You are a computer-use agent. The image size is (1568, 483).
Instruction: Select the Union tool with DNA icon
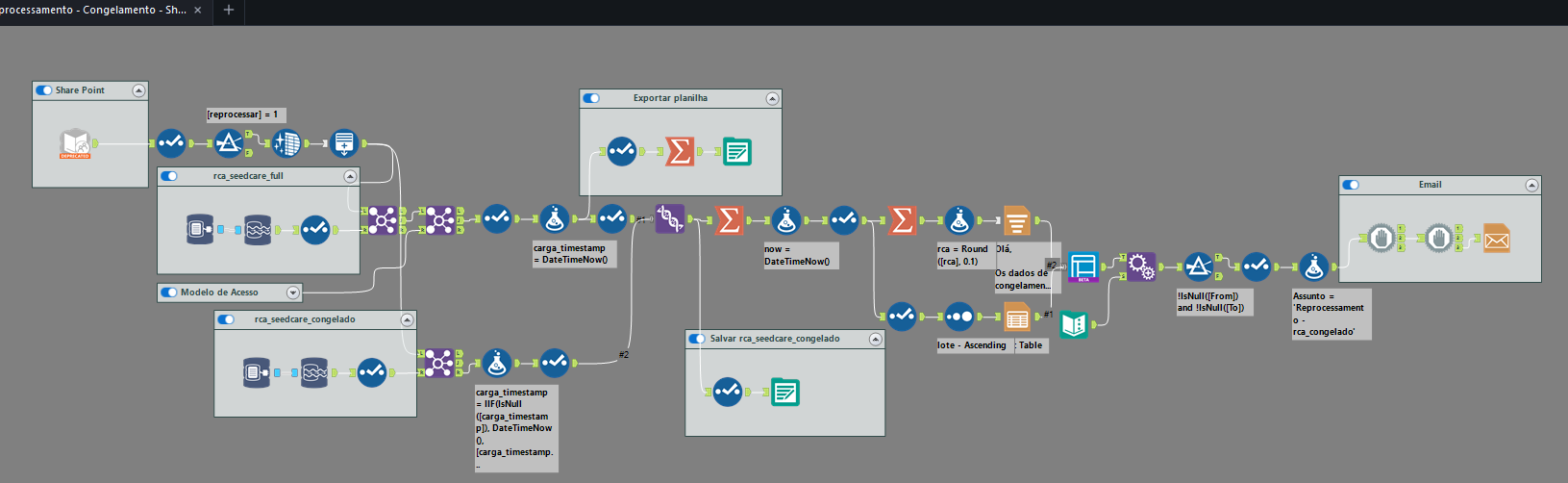coord(670,219)
